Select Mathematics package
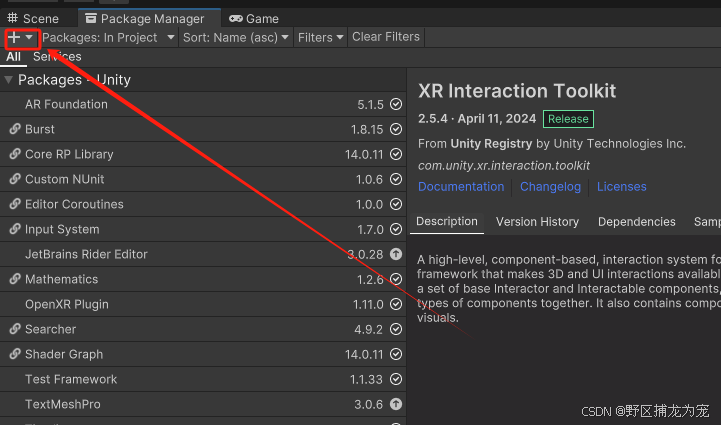The image size is (721, 425). point(203,279)
